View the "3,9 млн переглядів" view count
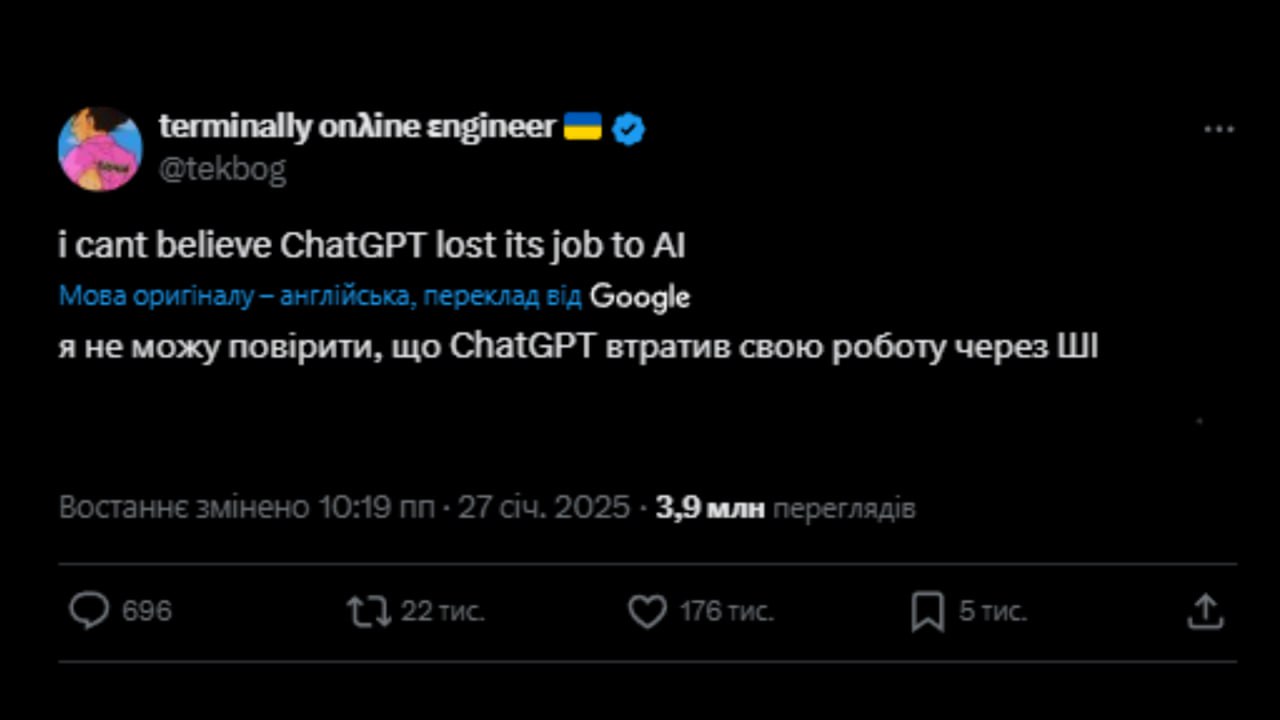Screen dimensions: 1280x720 pos(785,508)
